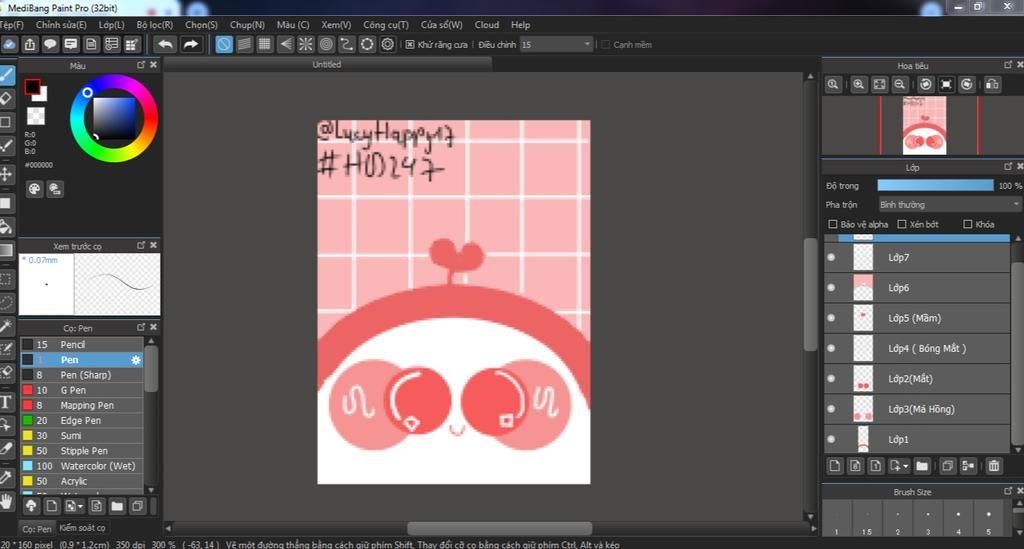Select the Eraser tool in left toolbox
The width and height of the screenshot is (1024, 549).
[7, 99]
